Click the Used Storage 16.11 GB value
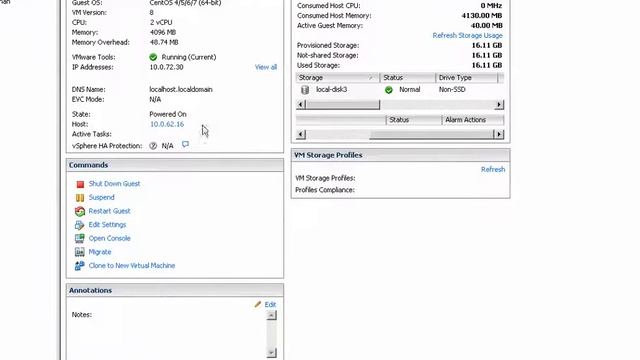The height and width of the screenshot is (360, 640). [x=487, y=65]
